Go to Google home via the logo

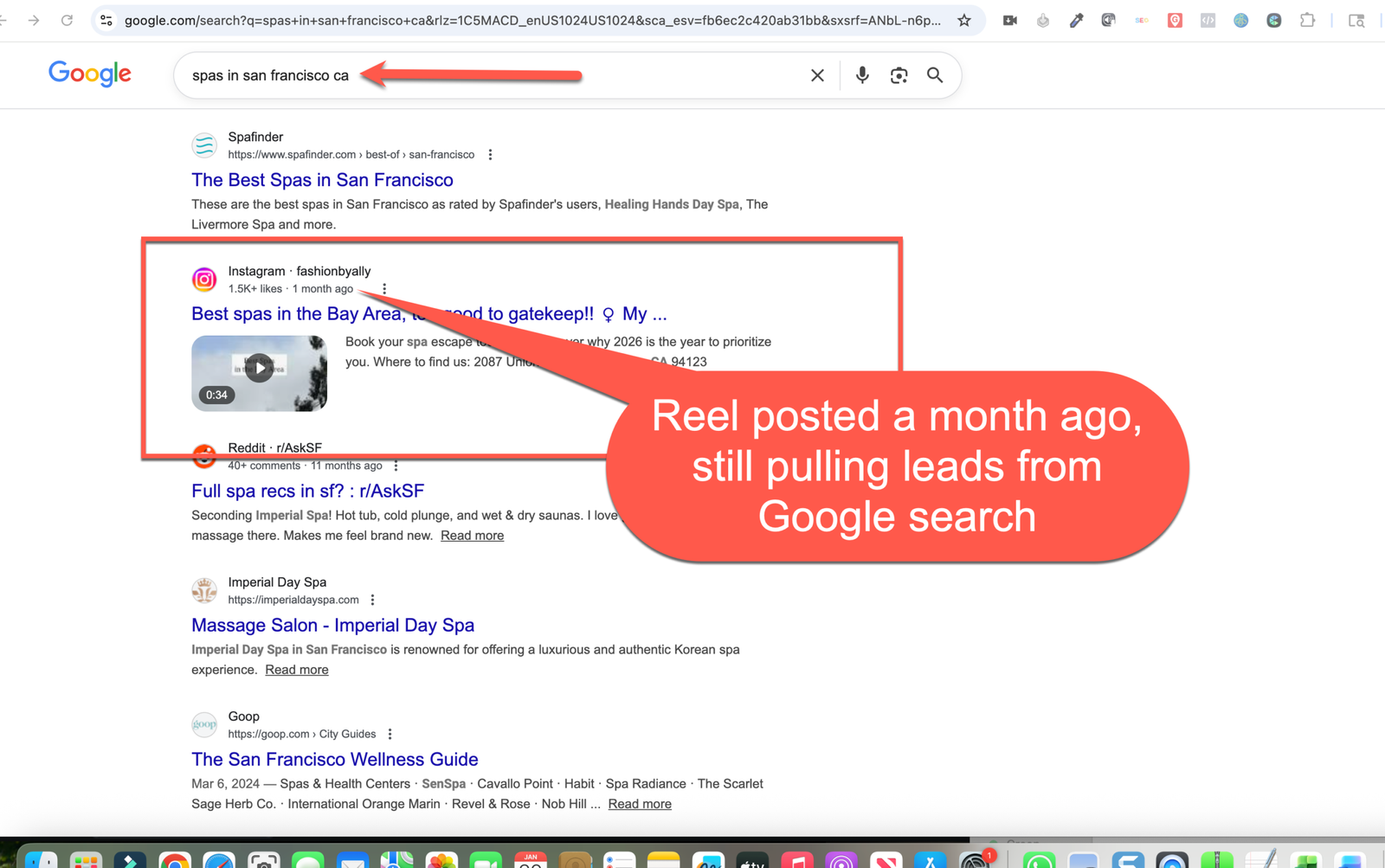(90, 74)
